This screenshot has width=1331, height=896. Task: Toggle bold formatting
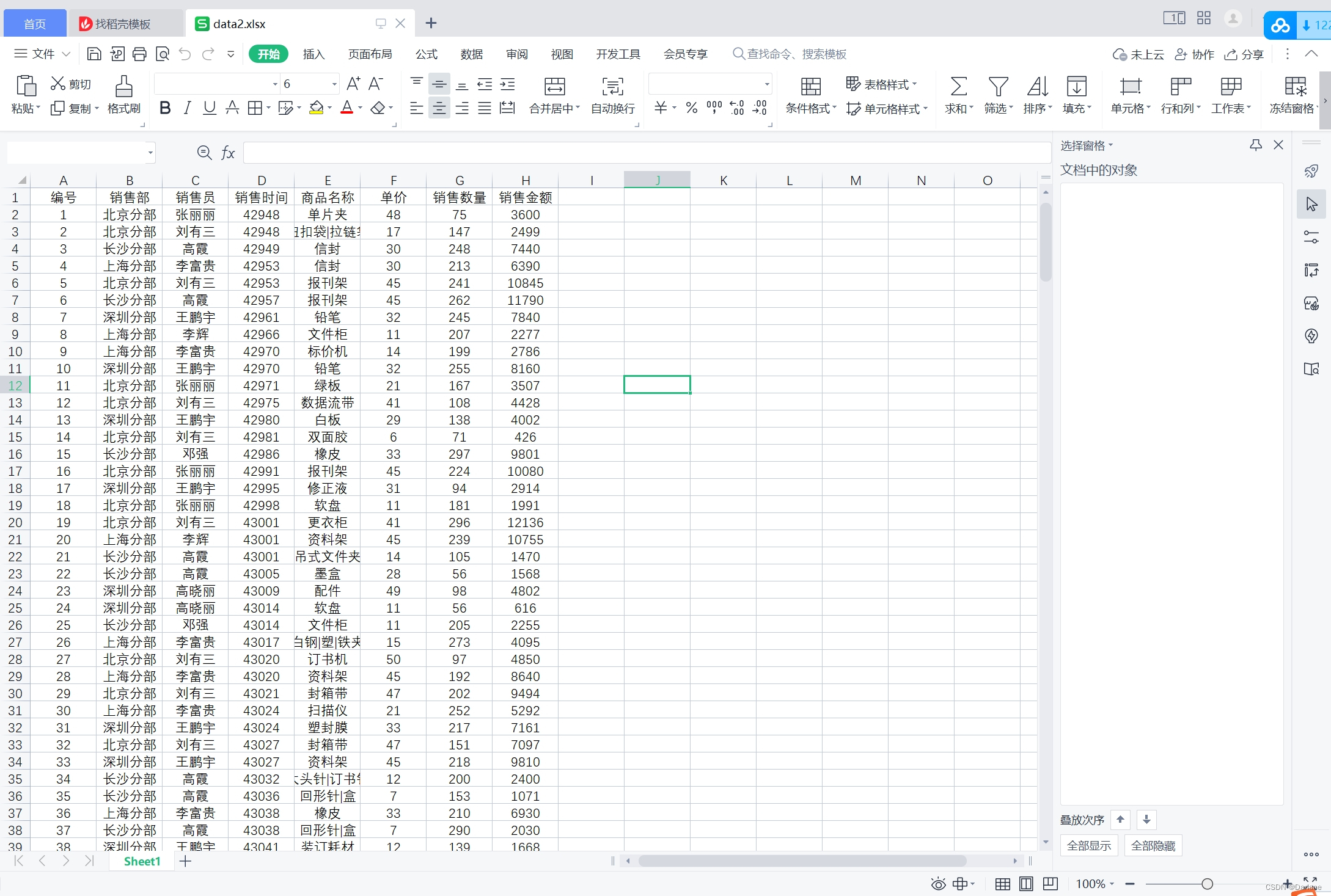(x=165, y=108)
